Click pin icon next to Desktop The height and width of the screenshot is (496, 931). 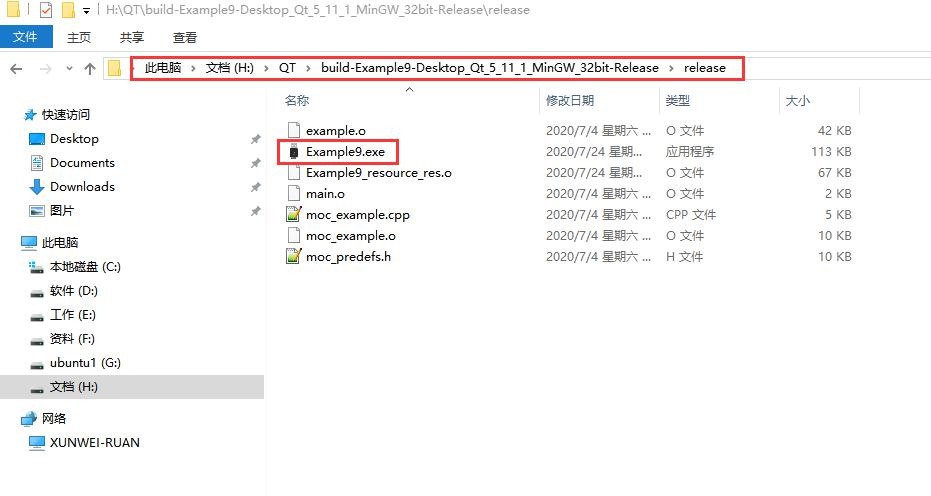coord(255,139)
